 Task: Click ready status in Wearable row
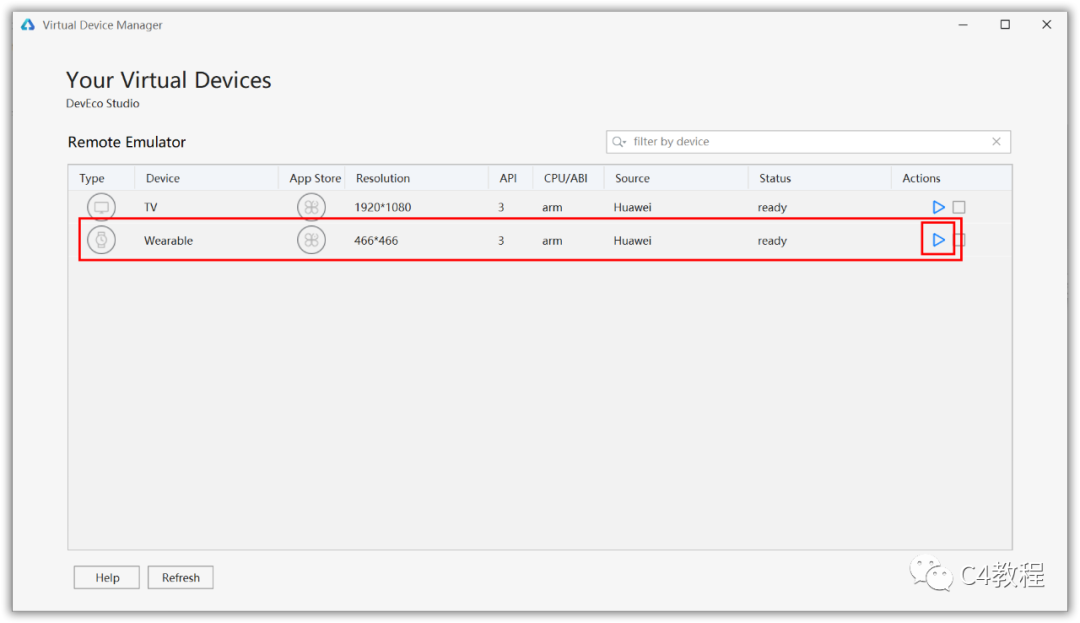772,241
